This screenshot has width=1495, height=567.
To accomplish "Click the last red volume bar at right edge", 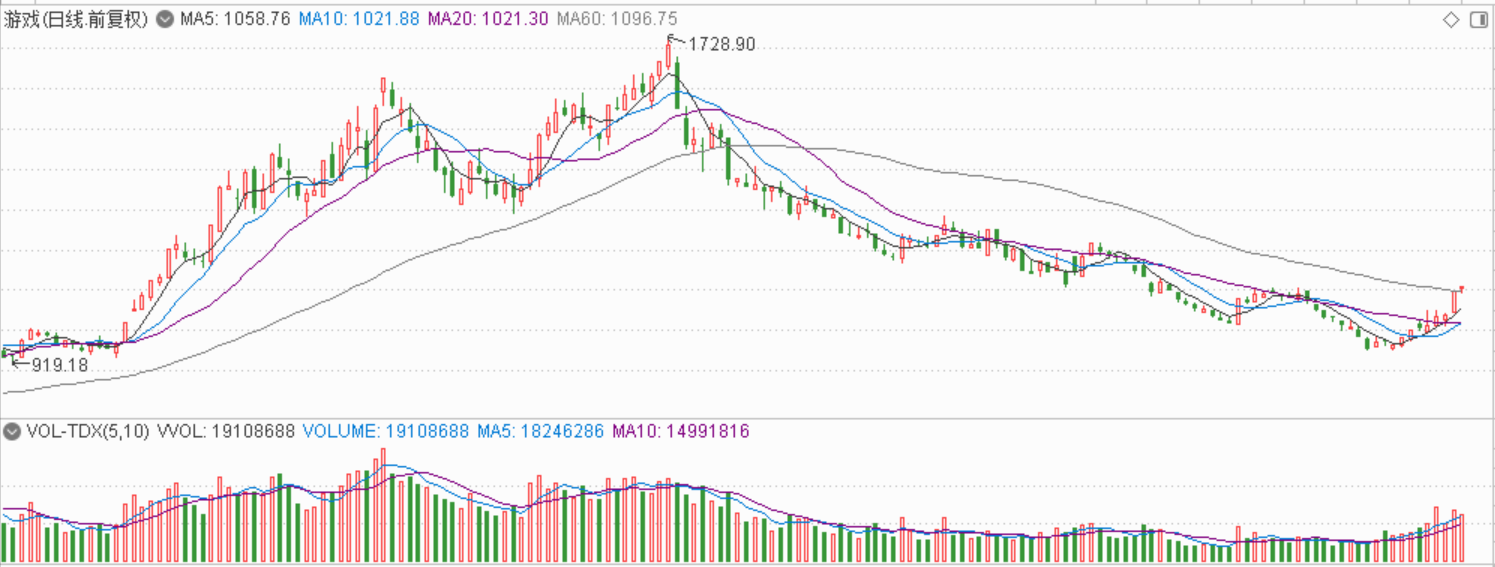I will 1462,538.
